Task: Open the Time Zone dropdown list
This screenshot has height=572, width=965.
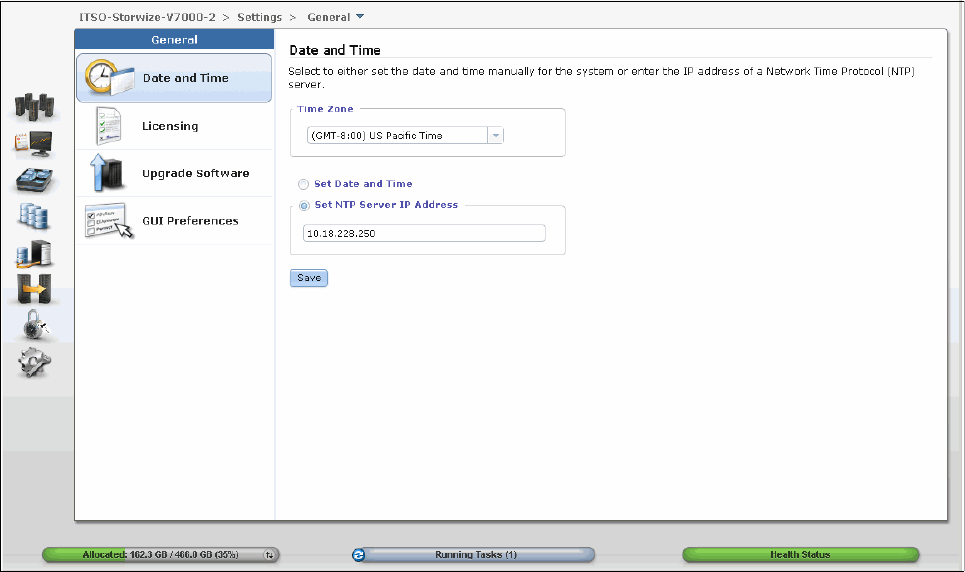Action: pyautogui.click(x=495, y=136)
